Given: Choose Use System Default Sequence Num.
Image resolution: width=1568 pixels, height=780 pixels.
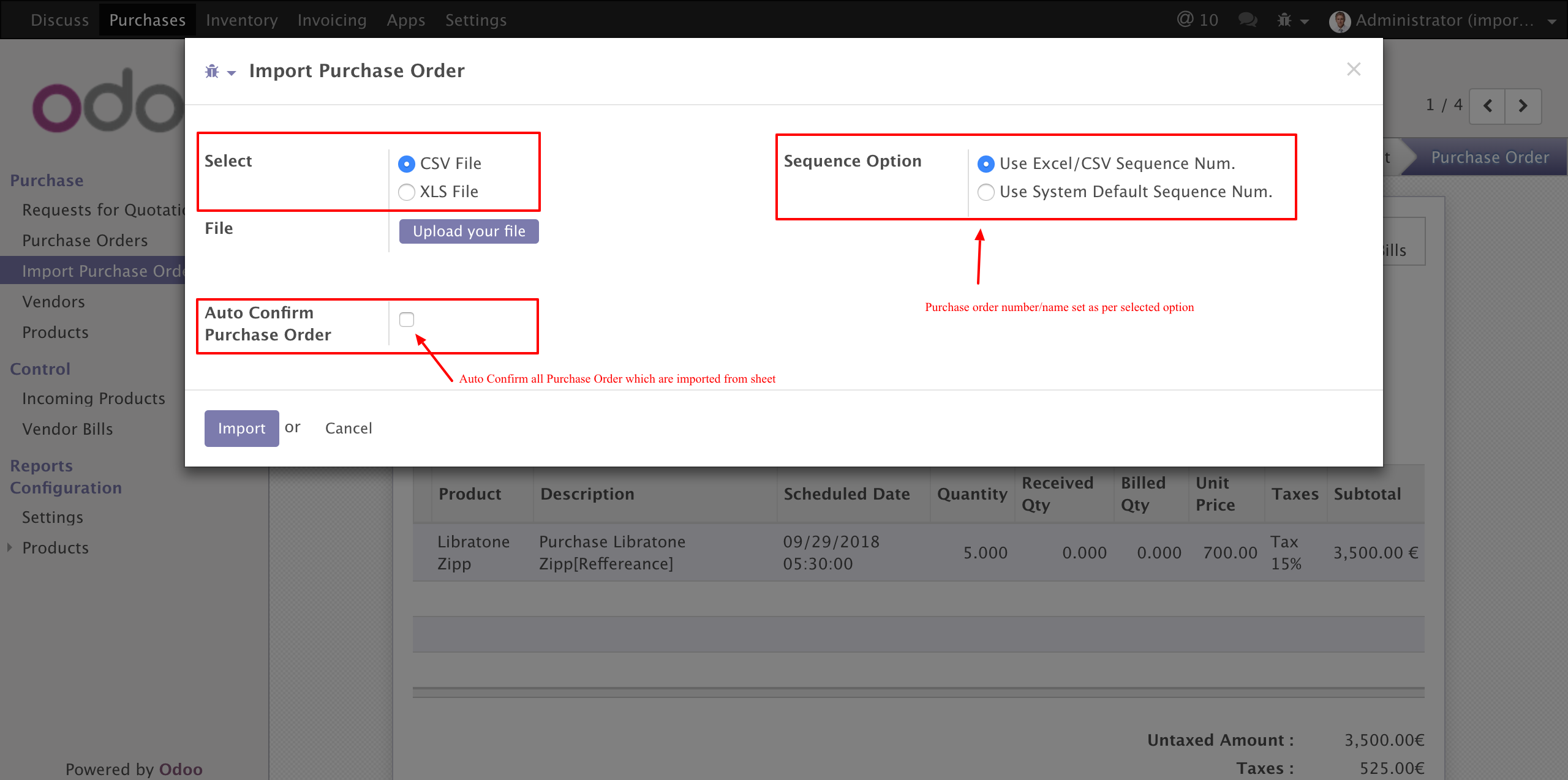Looking at the screenshot, I should pos(986,192).
